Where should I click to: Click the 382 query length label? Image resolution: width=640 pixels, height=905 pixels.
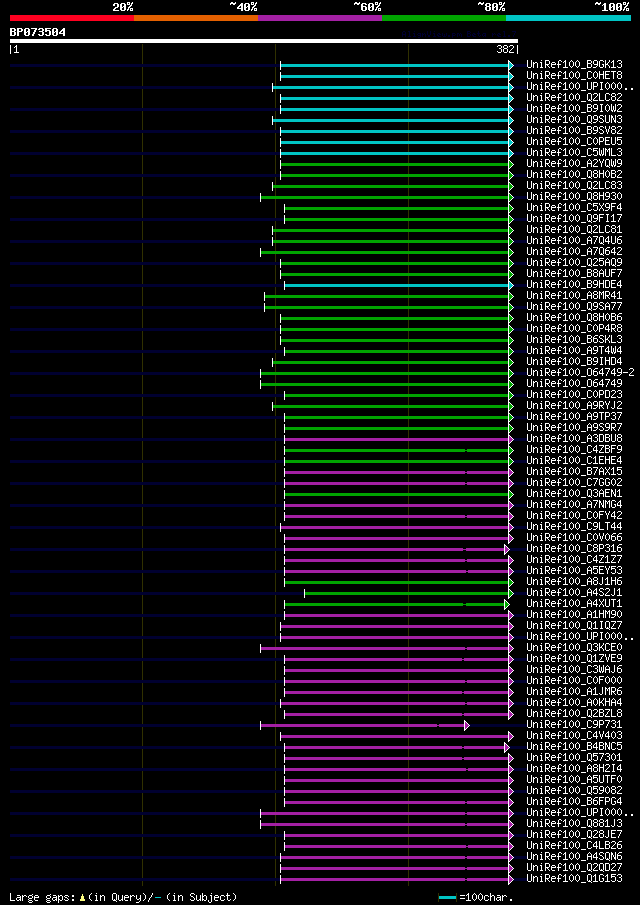point(506,50)
